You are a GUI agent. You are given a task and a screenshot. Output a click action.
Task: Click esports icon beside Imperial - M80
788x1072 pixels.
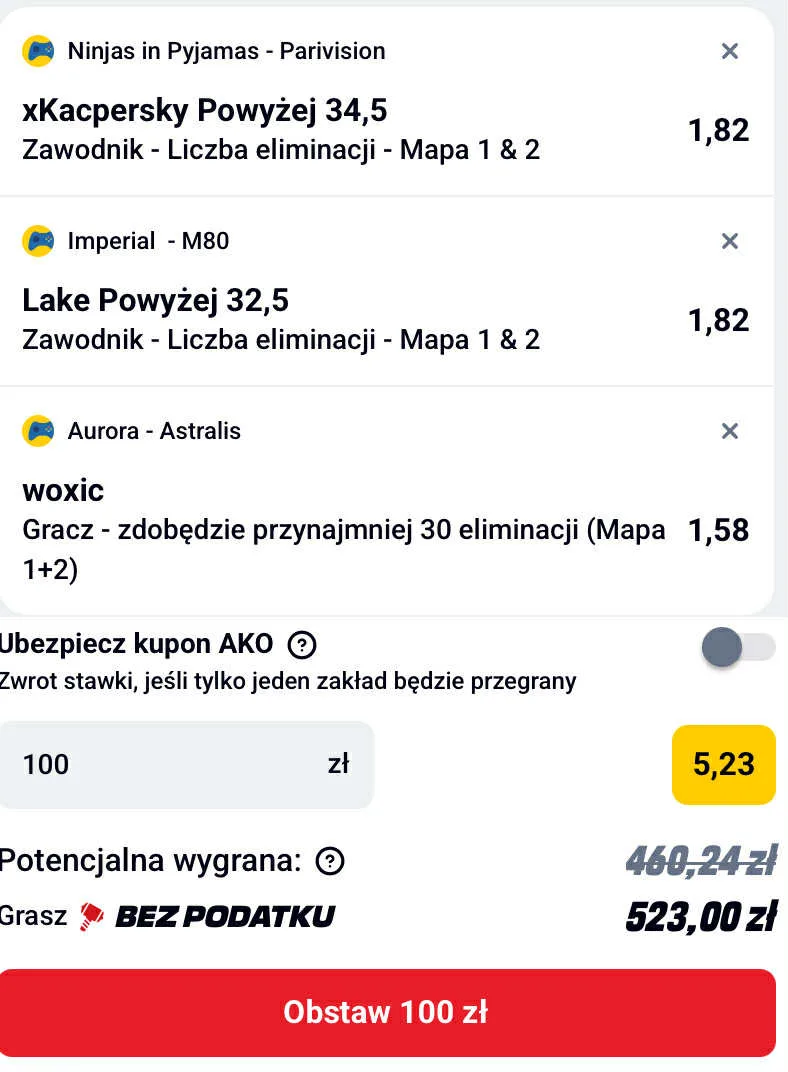[x=38, y=241]
